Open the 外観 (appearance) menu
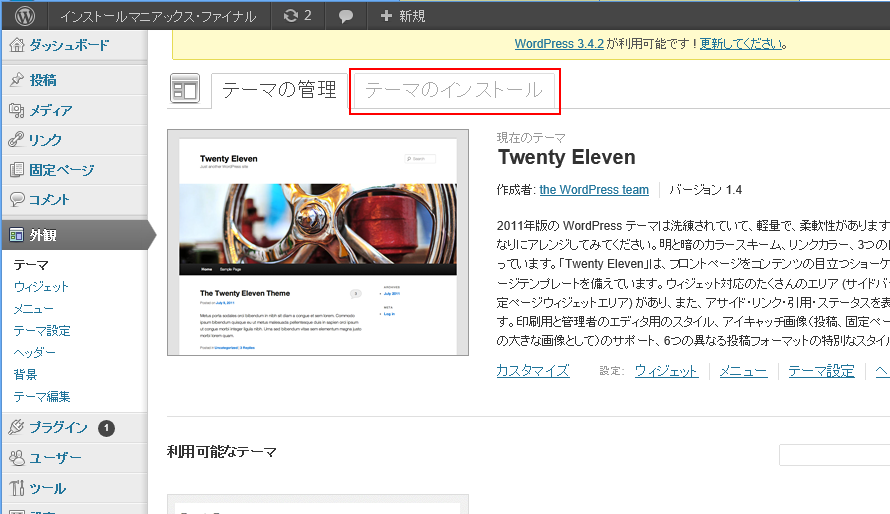 pos(43,235)
